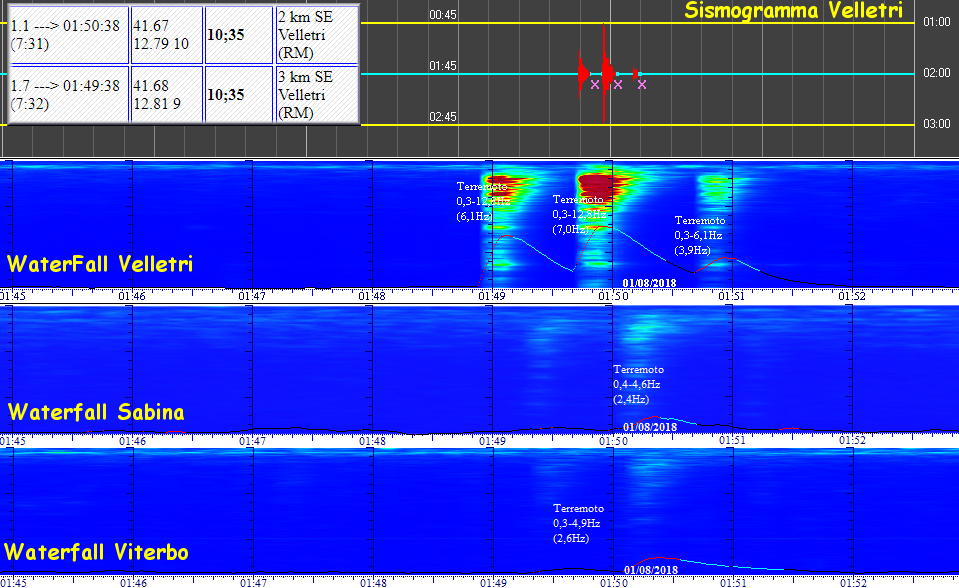959x588 pixels.
Task: Click the 'Waterfall Viterbo' label
Action: click(x=96, y=552)
